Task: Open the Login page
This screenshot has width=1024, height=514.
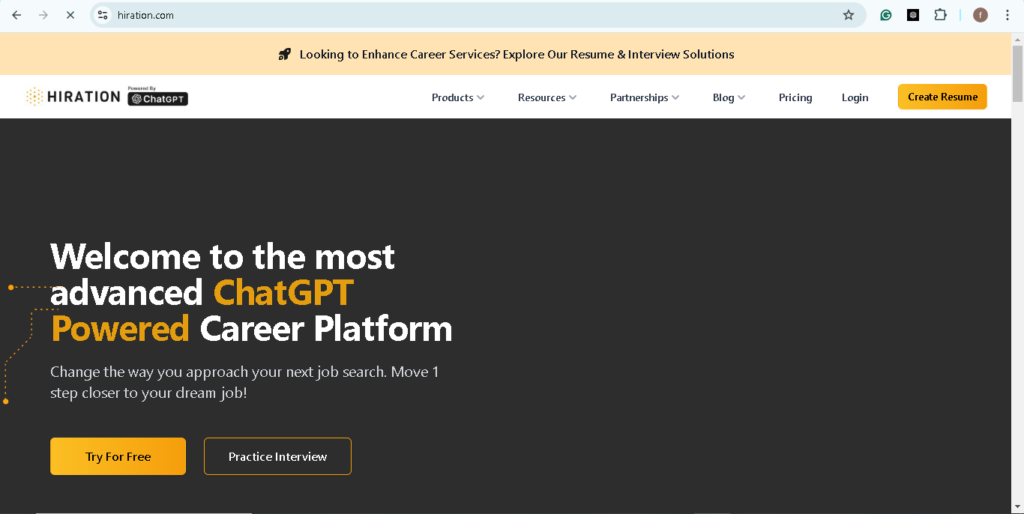Action: pos(855,97)
